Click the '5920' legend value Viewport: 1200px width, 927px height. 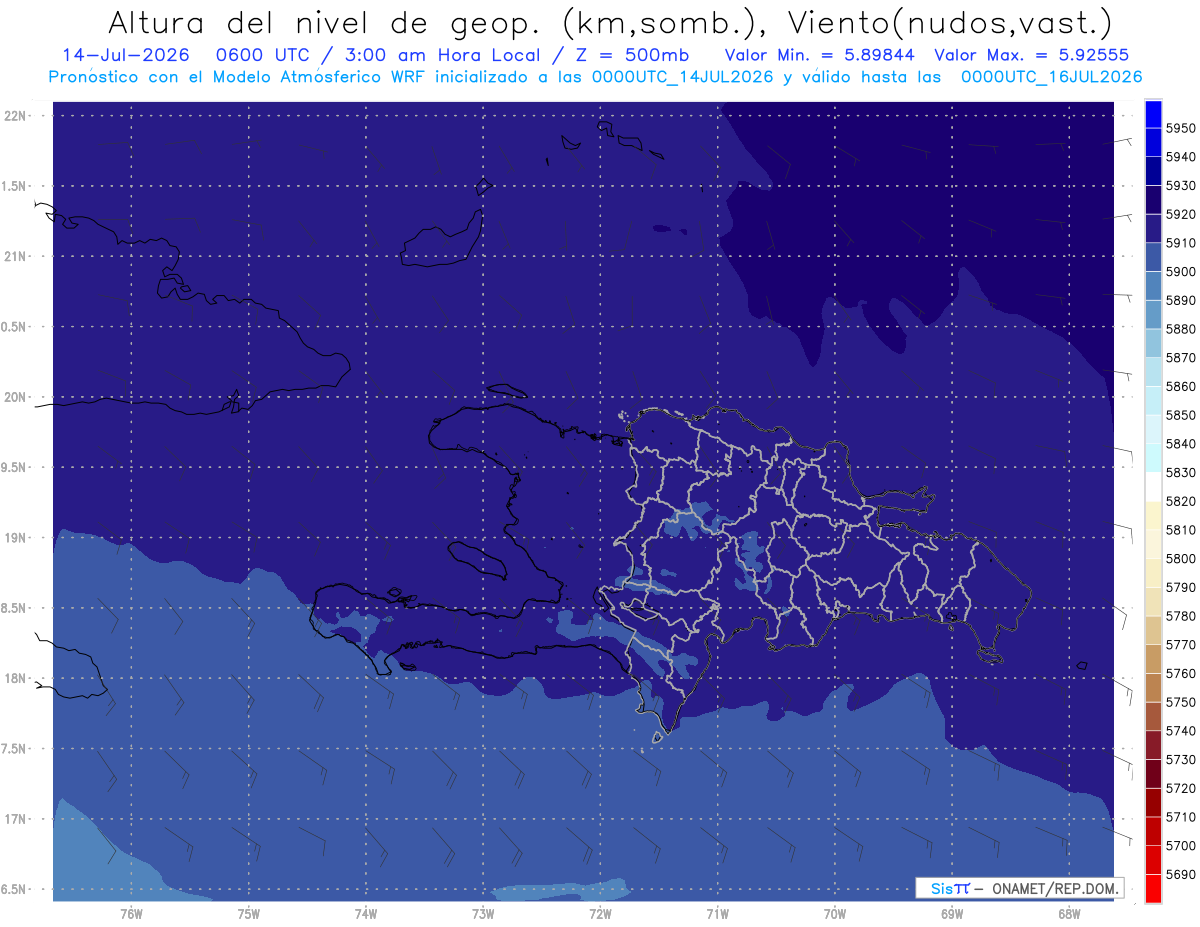(x=1181, y=214)
